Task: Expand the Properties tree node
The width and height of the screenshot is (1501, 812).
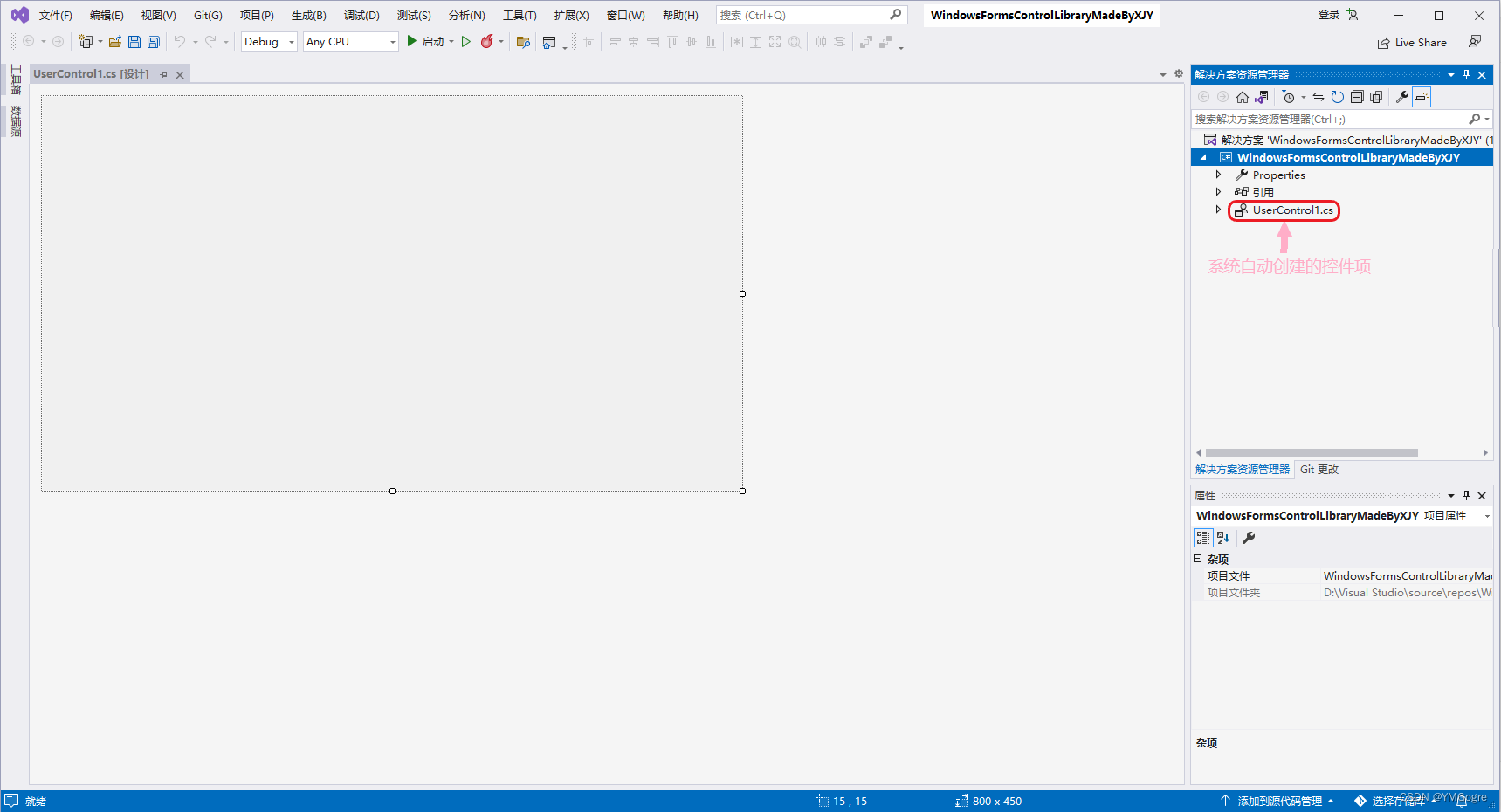Action: coord(1218,175)
